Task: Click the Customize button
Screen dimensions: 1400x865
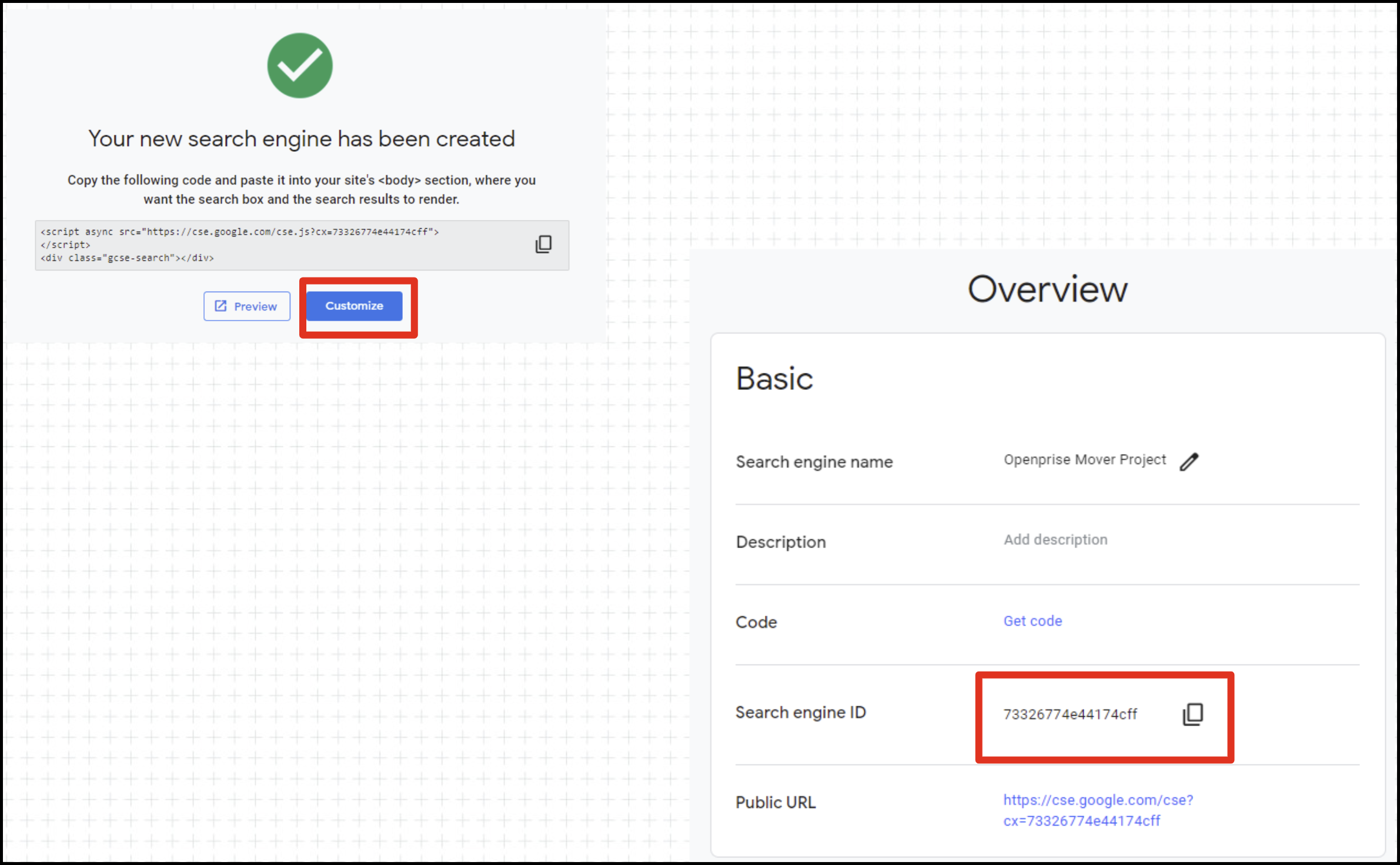Action: pyautogui.click(x=354, y=306)
